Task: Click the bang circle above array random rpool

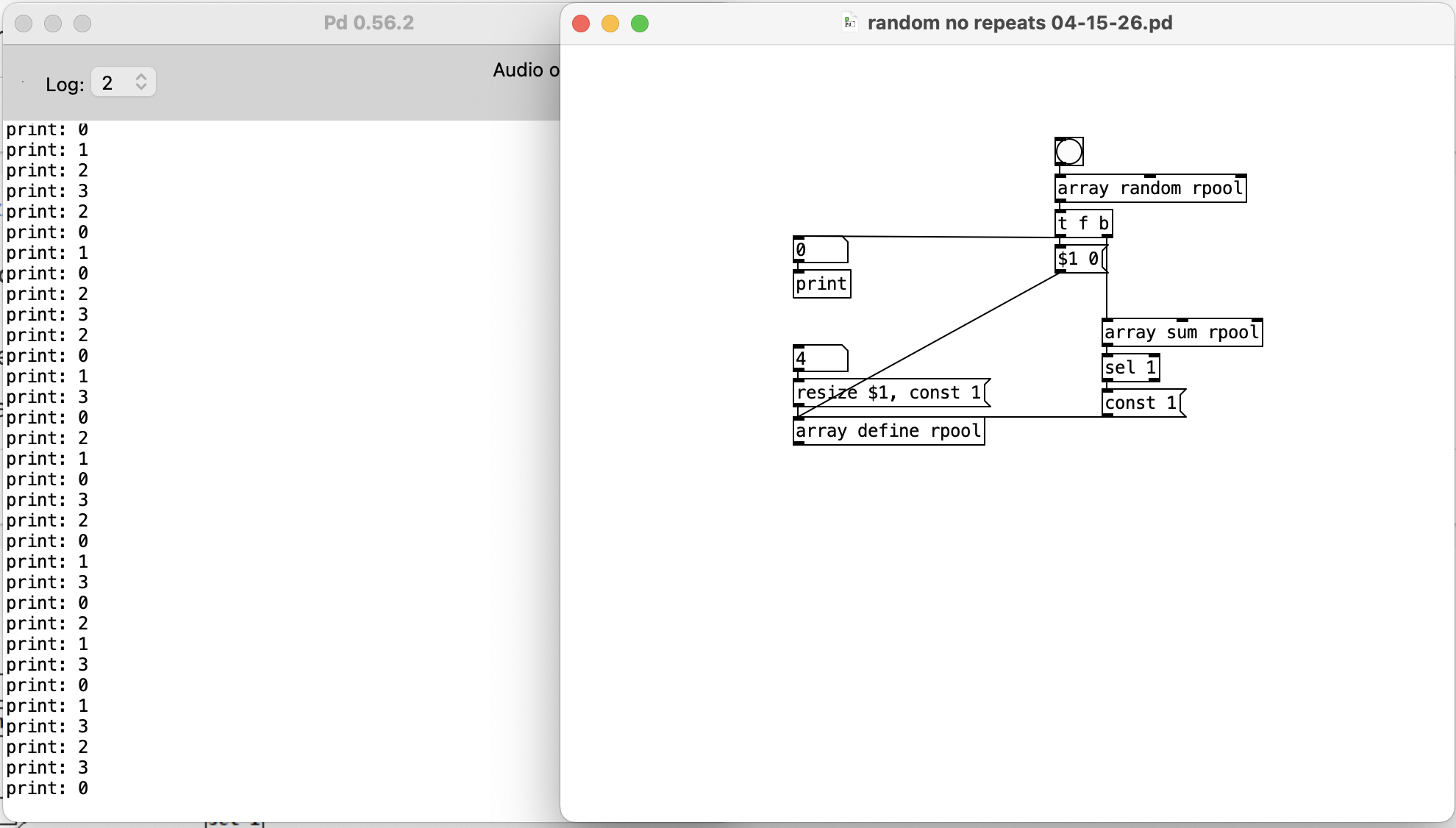Action: (x=1068, y=151)
